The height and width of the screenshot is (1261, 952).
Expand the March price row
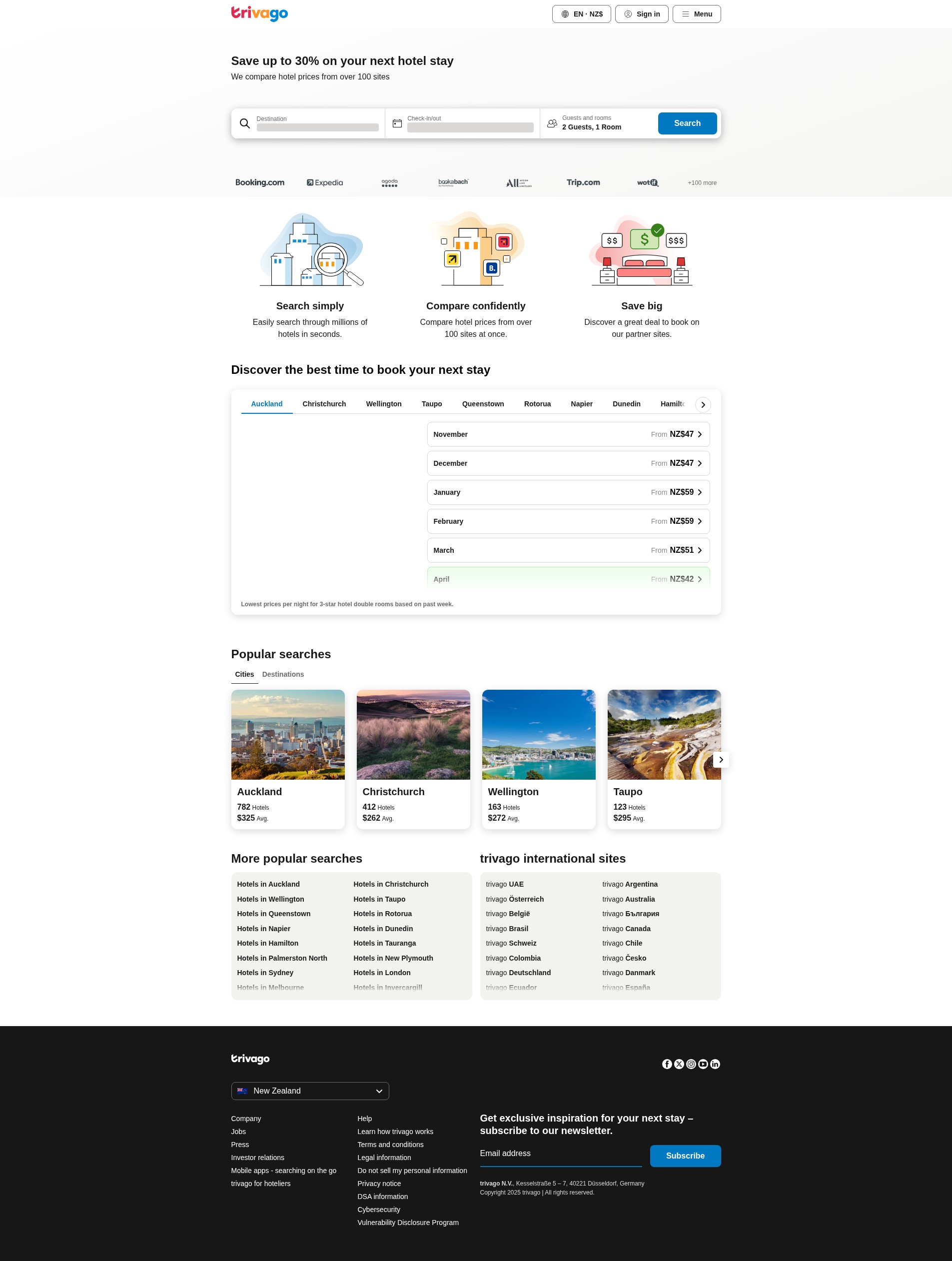tap(568, 550)
